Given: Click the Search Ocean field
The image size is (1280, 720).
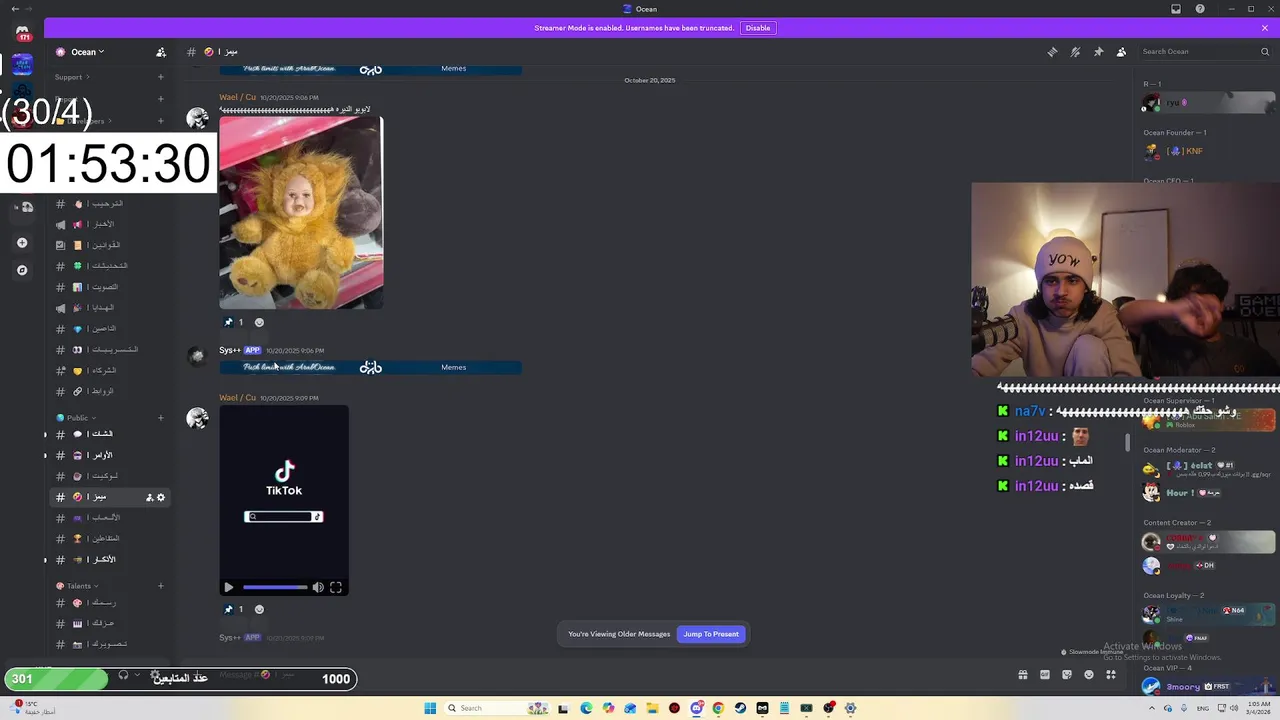Looking at the screenshot, I should coord(1204,52).
